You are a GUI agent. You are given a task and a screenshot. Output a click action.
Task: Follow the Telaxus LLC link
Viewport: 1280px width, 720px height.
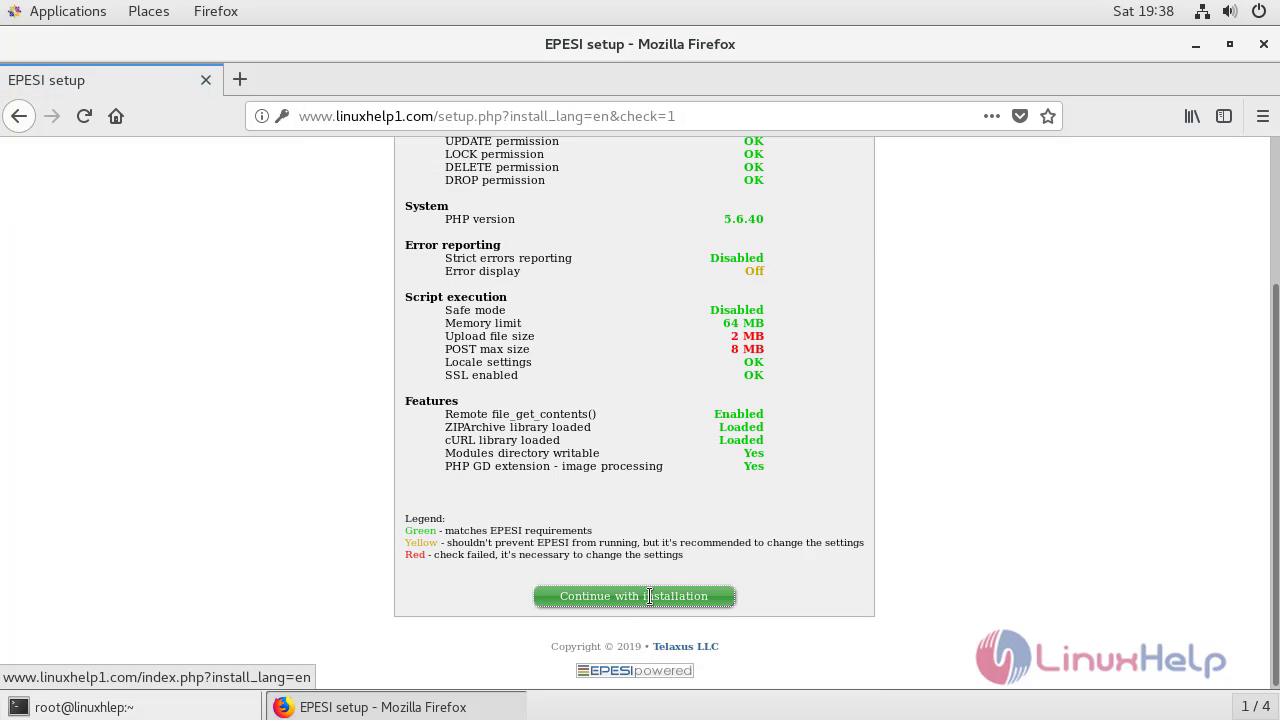[x=686, y=646]
